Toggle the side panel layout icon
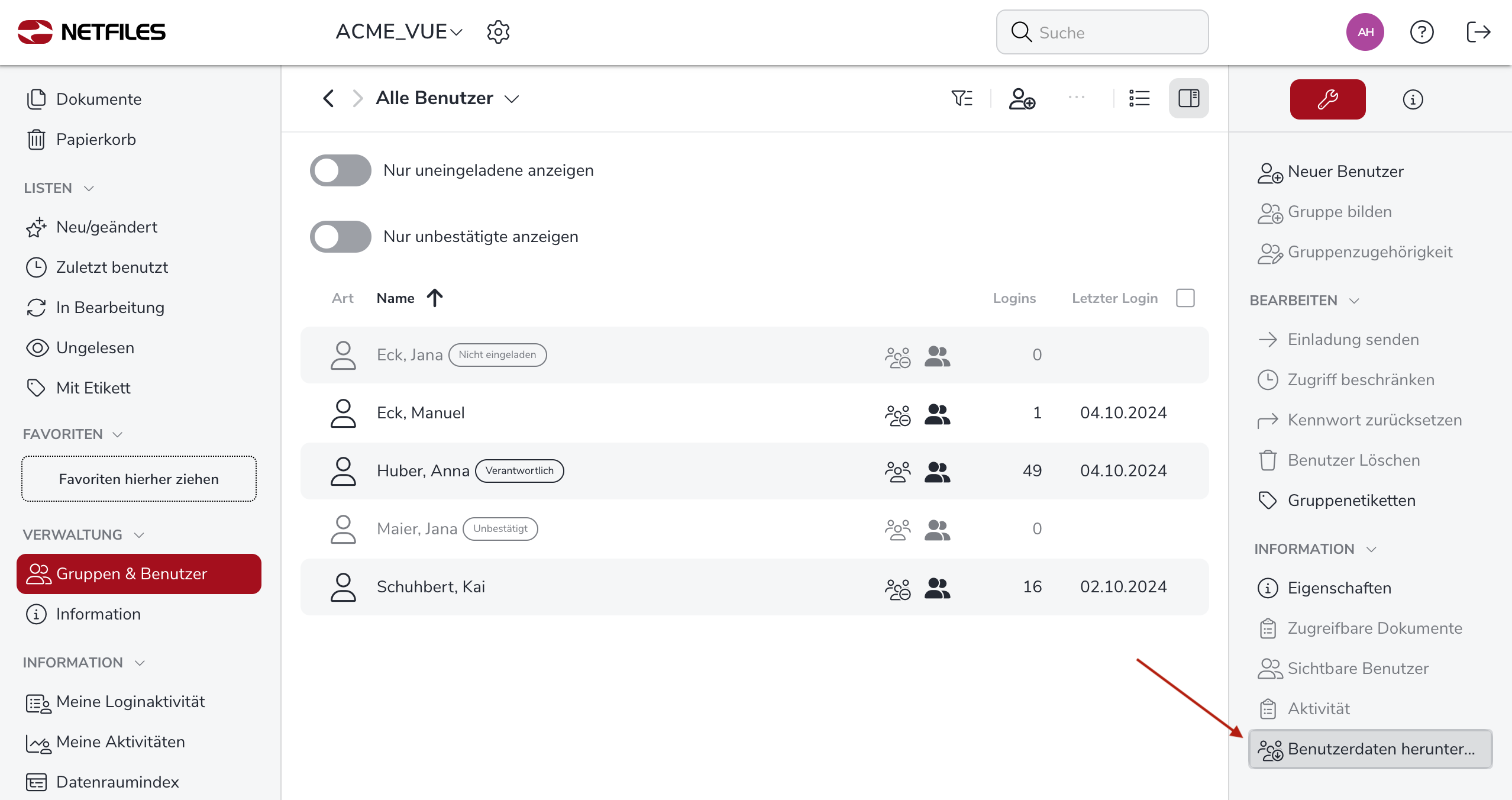 click(1188, 98)
